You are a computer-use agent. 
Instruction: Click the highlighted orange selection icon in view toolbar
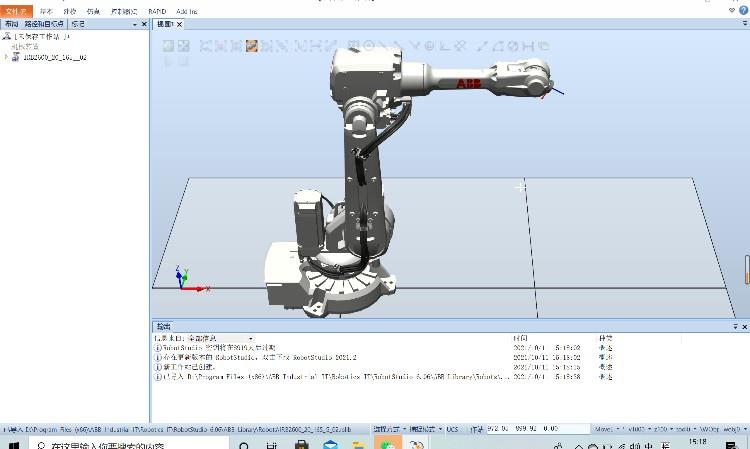tap(252, 45)
